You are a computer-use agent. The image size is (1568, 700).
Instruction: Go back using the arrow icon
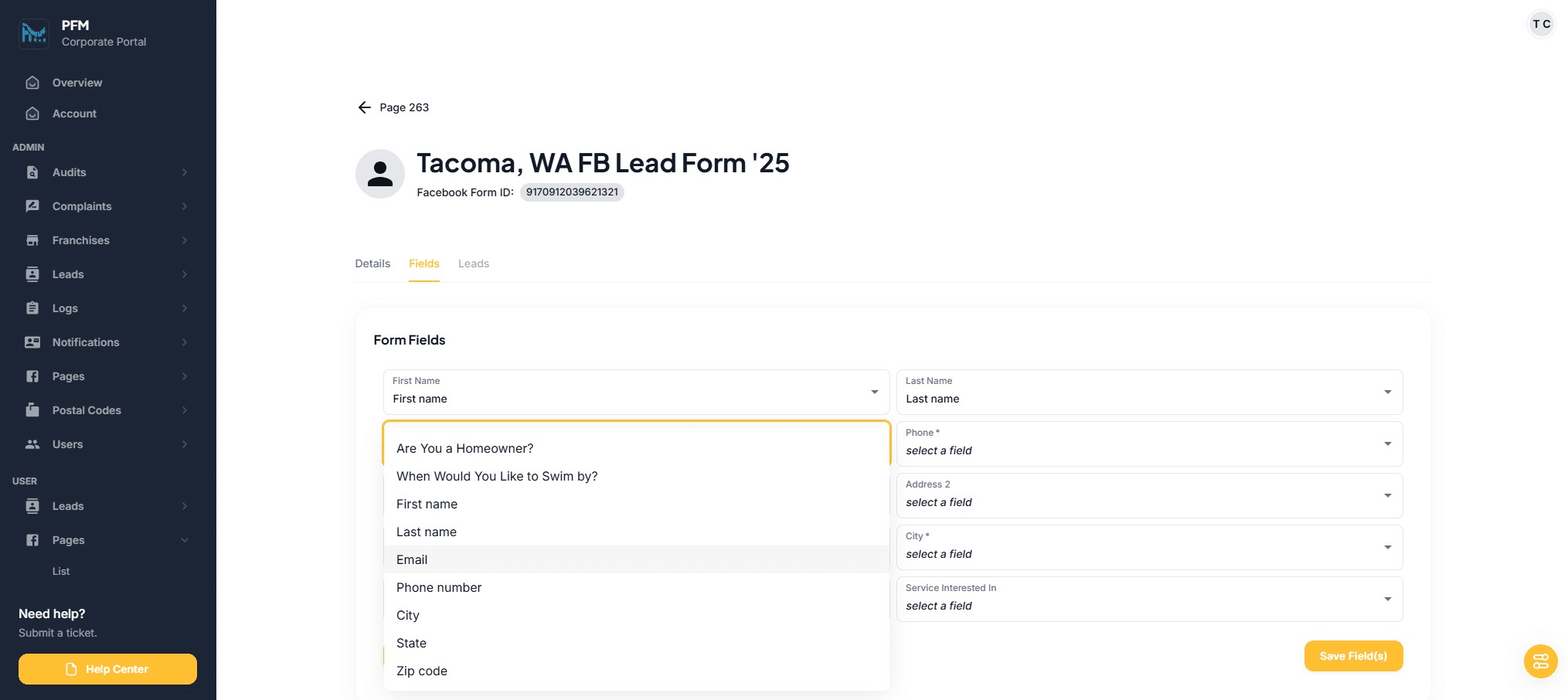tap(365, 107)
